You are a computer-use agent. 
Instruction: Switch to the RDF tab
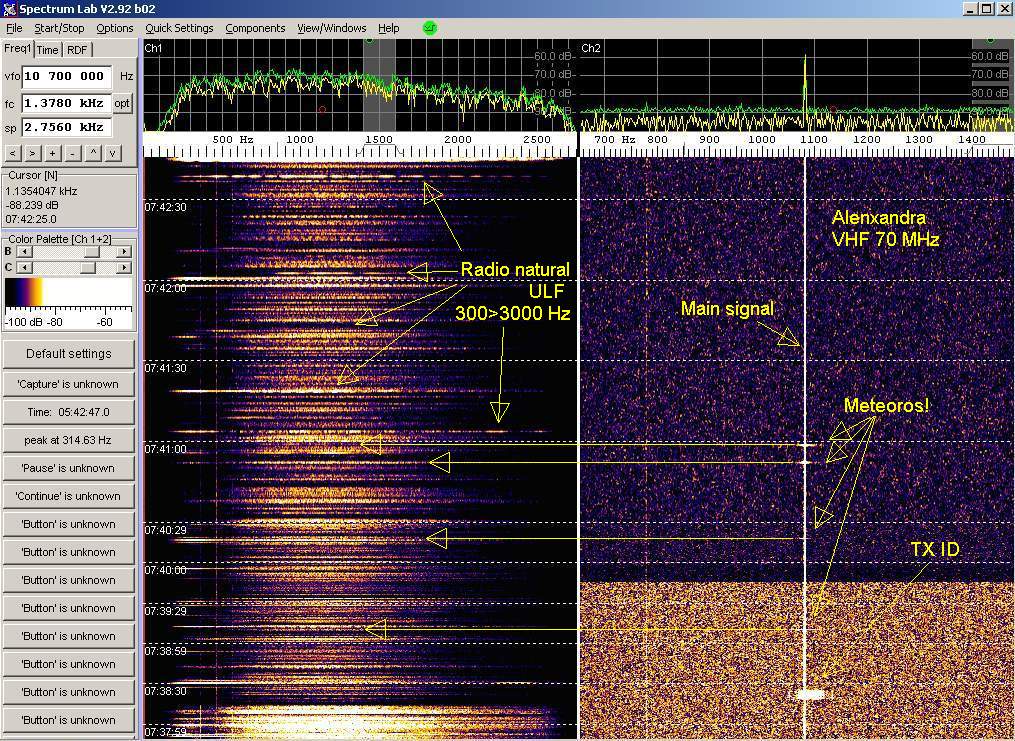pyautogui.click(x=77, y=50)
